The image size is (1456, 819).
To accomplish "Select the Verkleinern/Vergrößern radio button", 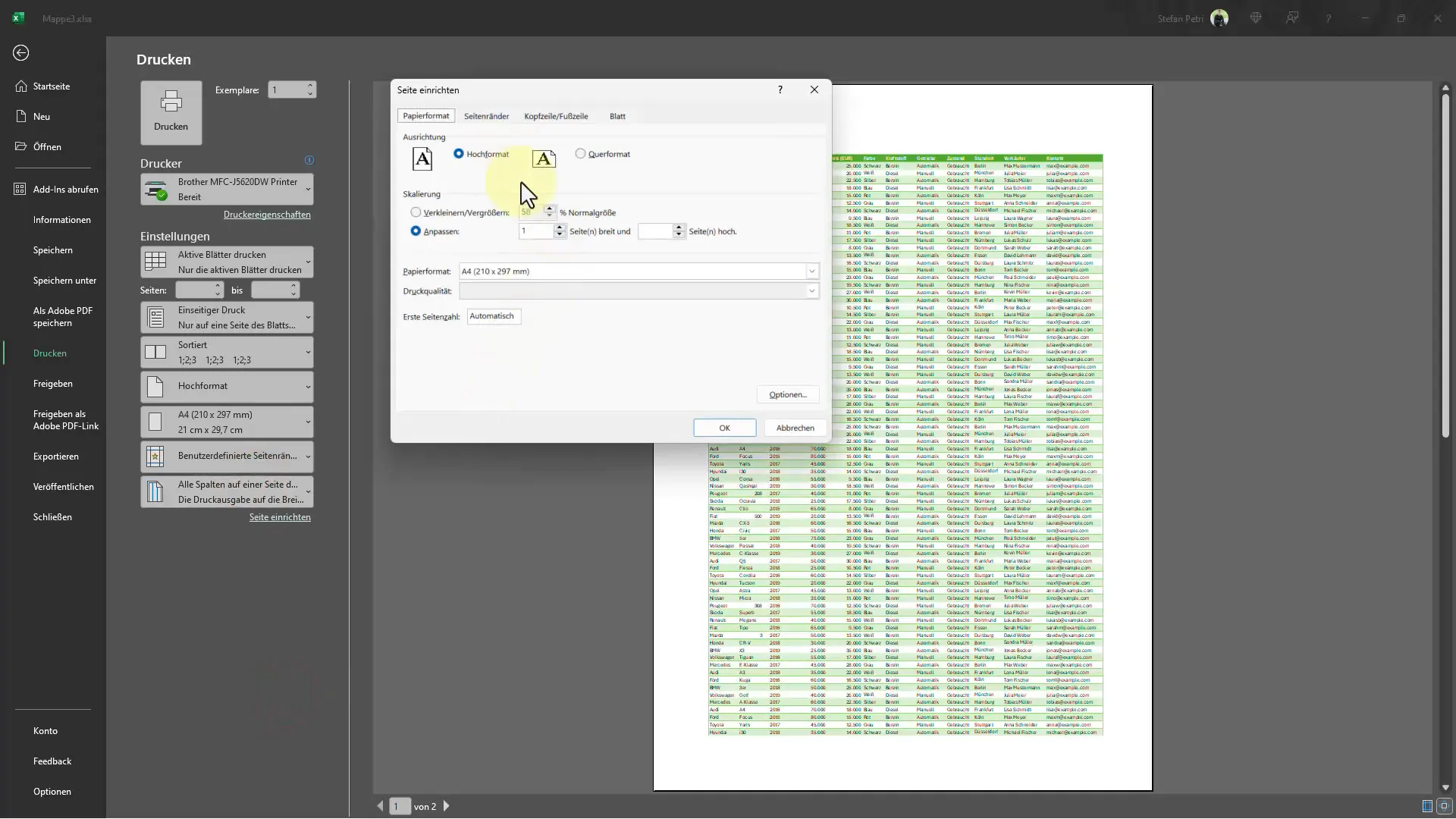I will click(x=416, y=213).
